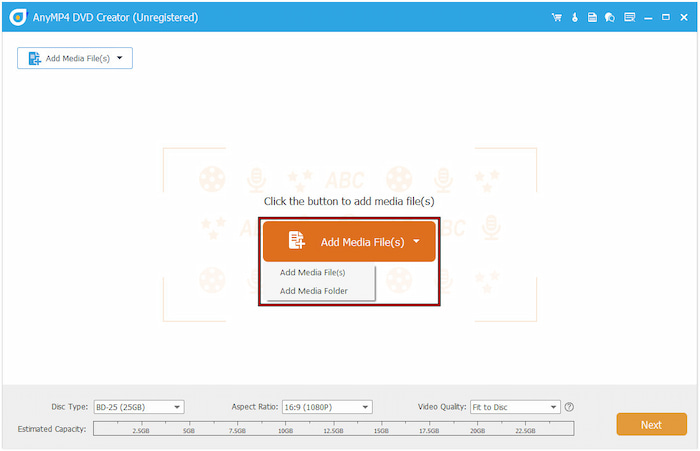Open the Aspect Ratio dropdown
700x451 pixels.
pos(326,407)
